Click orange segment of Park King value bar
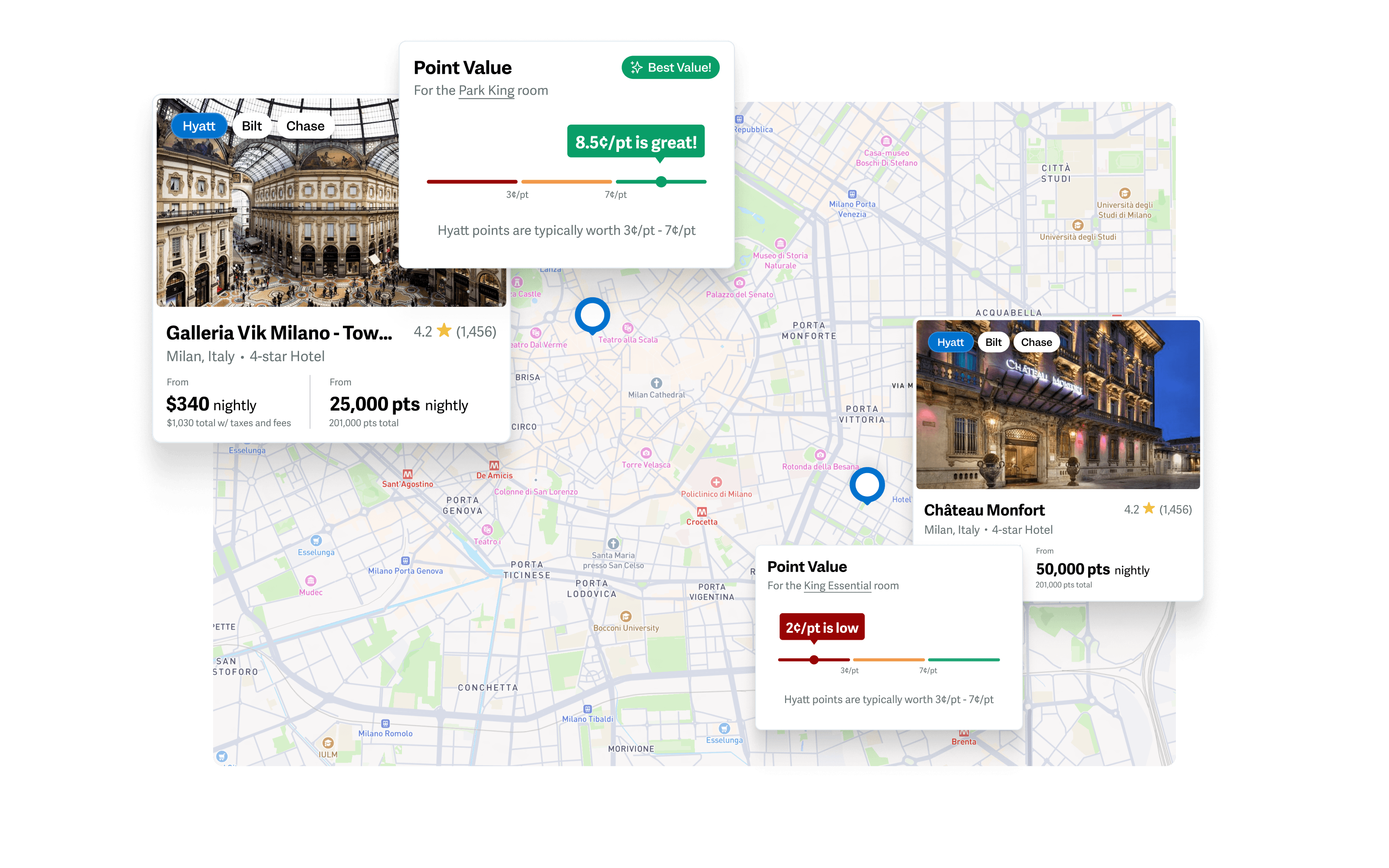Viewport: 1389px width, 868px height. coord(566,181)
